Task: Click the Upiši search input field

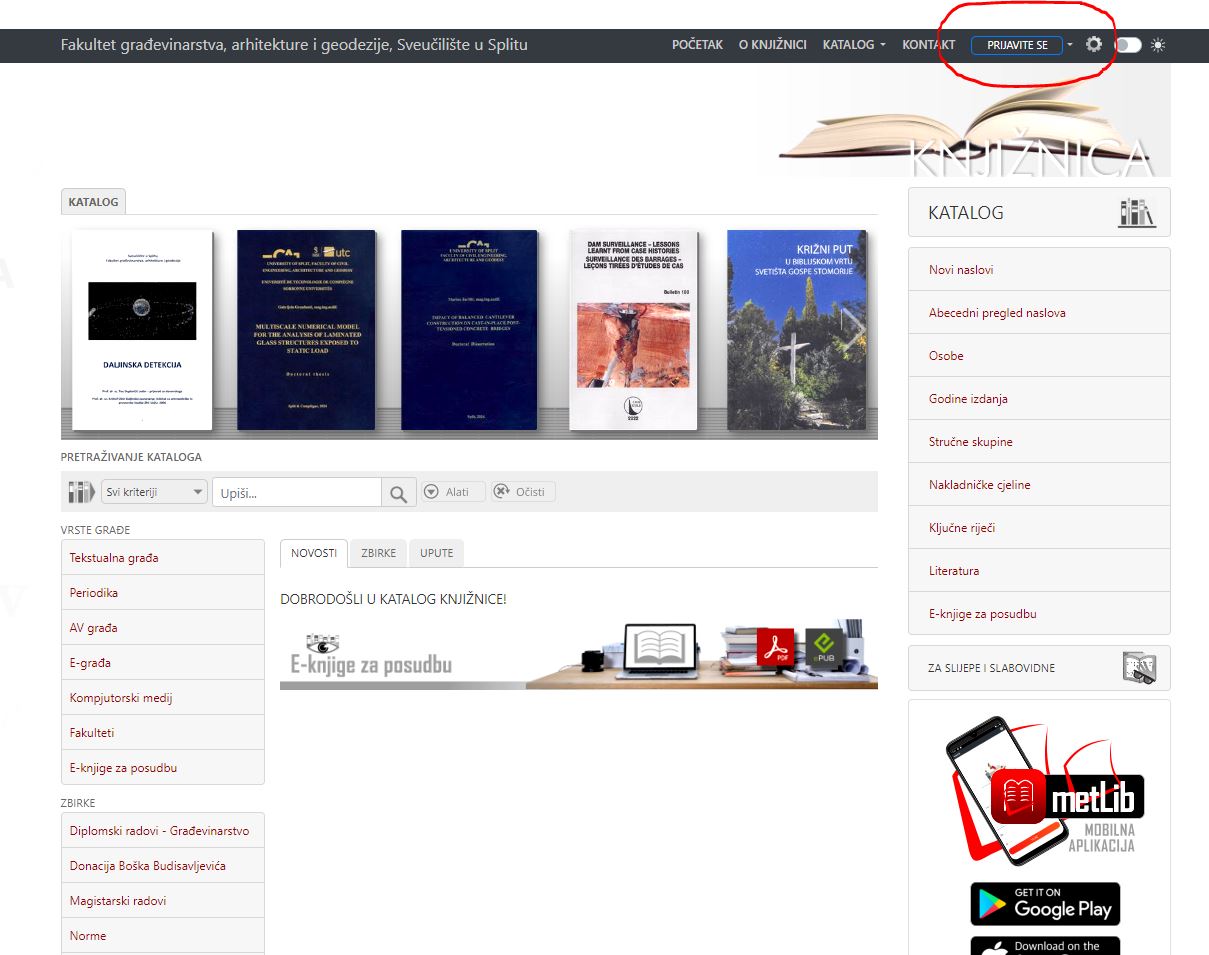Action: (x=296, y=493)
